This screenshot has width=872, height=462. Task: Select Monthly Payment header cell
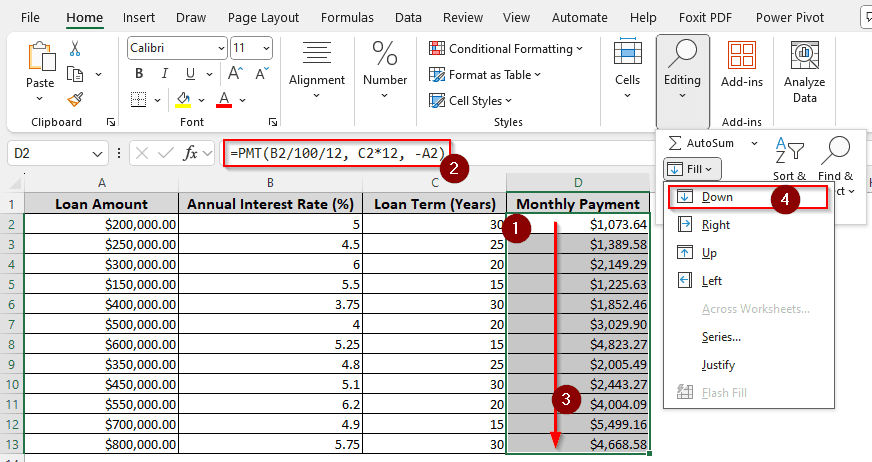578,204
